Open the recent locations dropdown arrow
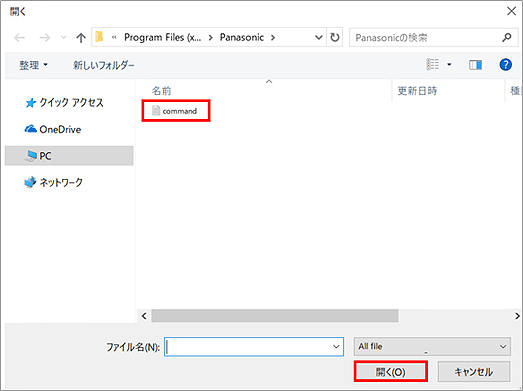523x391 pixels. click(64, 38)
